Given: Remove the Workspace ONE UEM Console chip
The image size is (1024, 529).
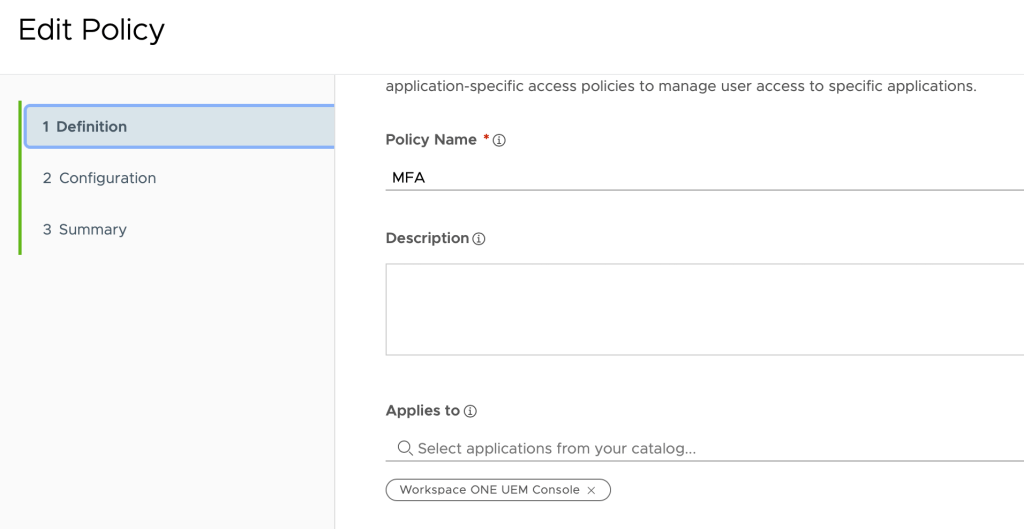Looking at the screenshot, I should [x=591, y=490].
